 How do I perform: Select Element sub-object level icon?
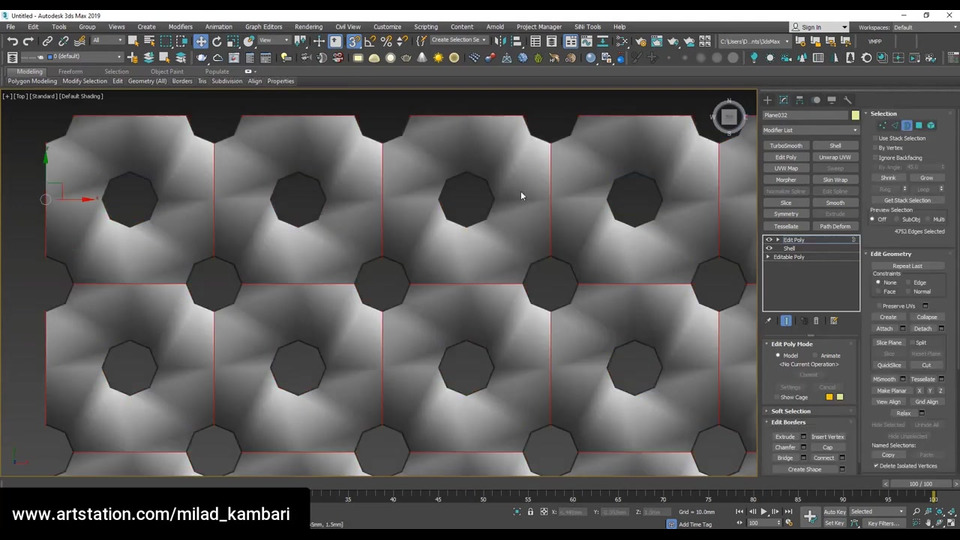point(931,126)
